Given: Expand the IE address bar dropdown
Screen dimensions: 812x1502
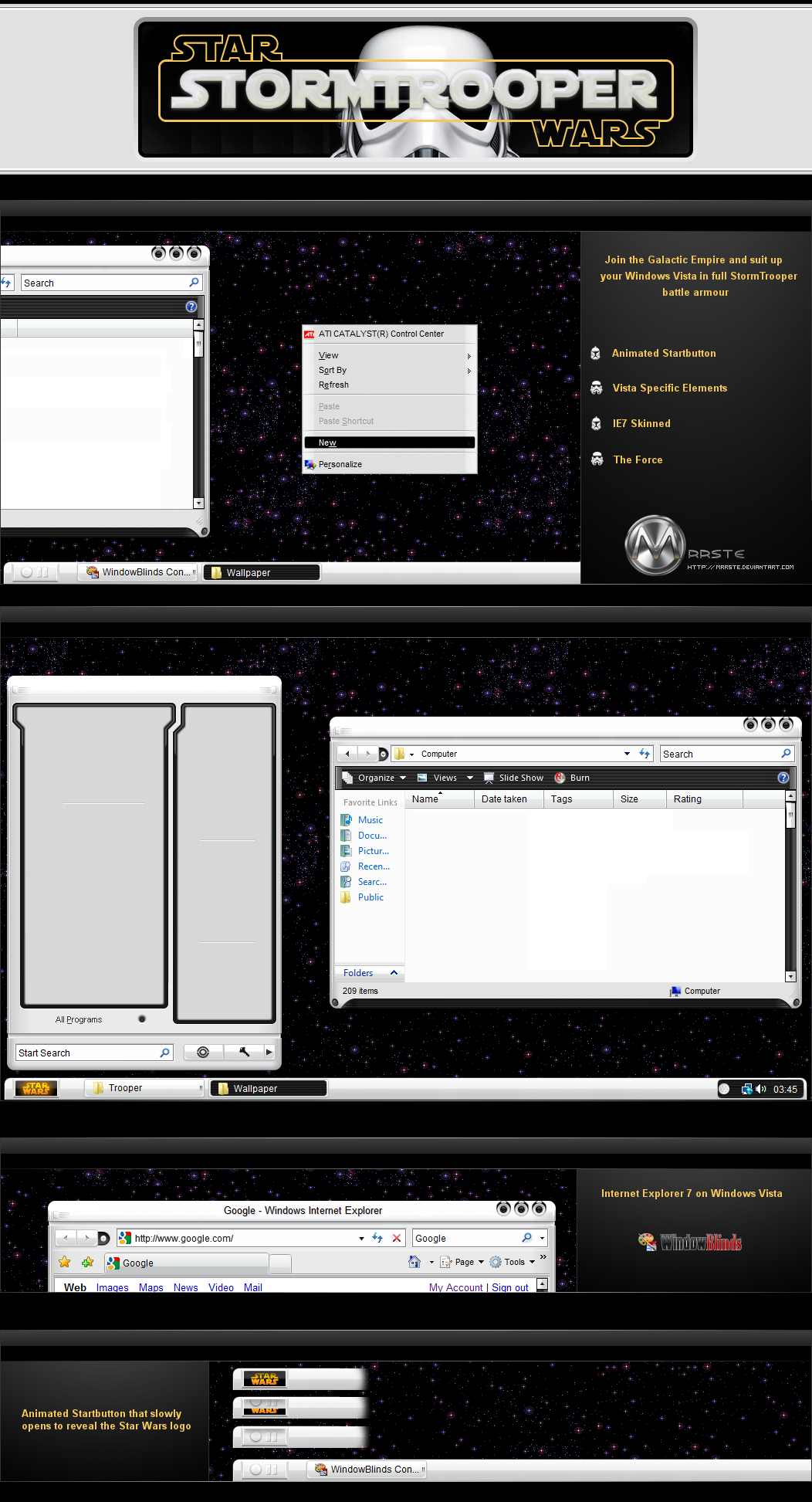Looking at the screenshot, I should click(x=361, y=1238).
